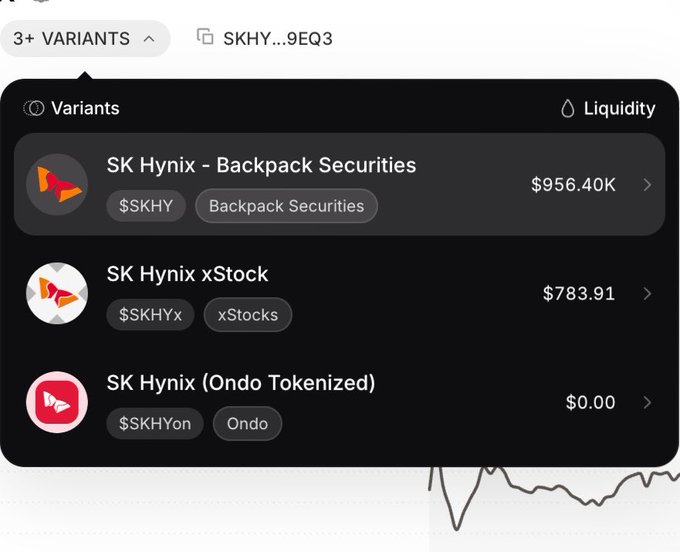
Task: Click the xStocks tag
Action: tap(248, 315)
